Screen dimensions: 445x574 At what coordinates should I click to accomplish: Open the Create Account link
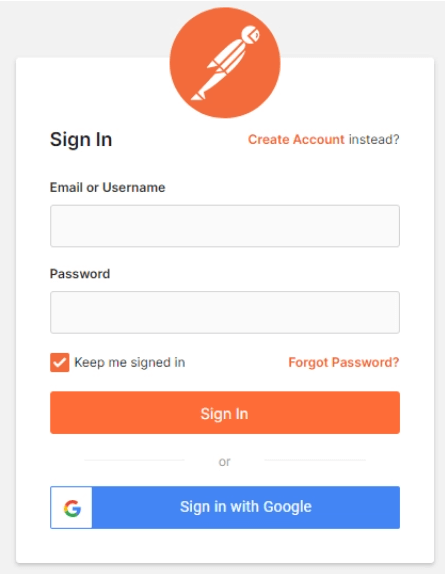[x=296, y=139]
